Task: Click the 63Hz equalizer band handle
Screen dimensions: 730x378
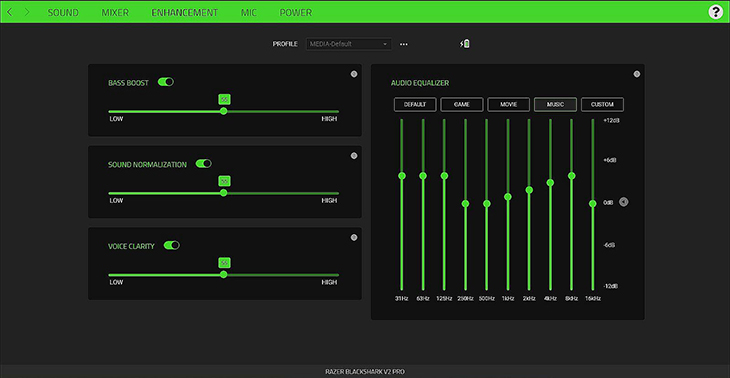Action: (423, 176)
